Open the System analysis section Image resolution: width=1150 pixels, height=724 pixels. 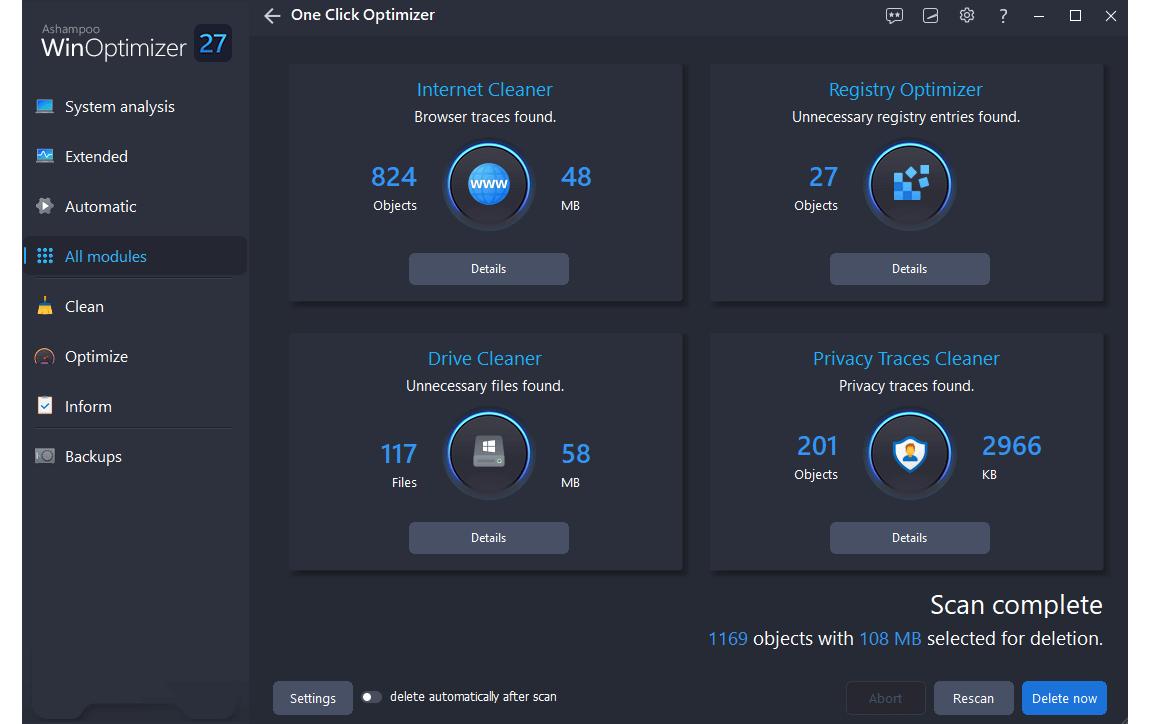coord(119,107)
